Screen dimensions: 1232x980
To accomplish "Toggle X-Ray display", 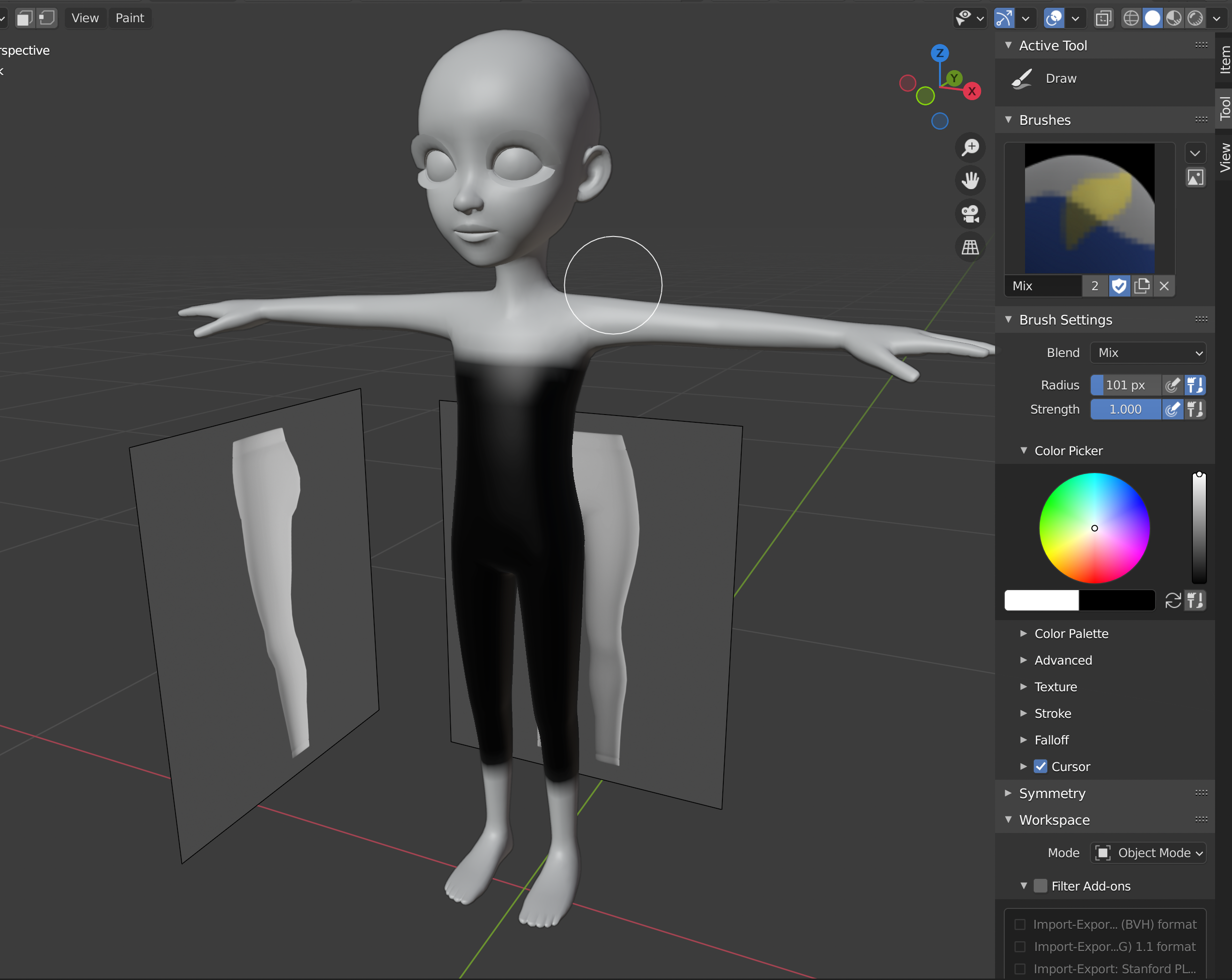I will [1103, 18].
